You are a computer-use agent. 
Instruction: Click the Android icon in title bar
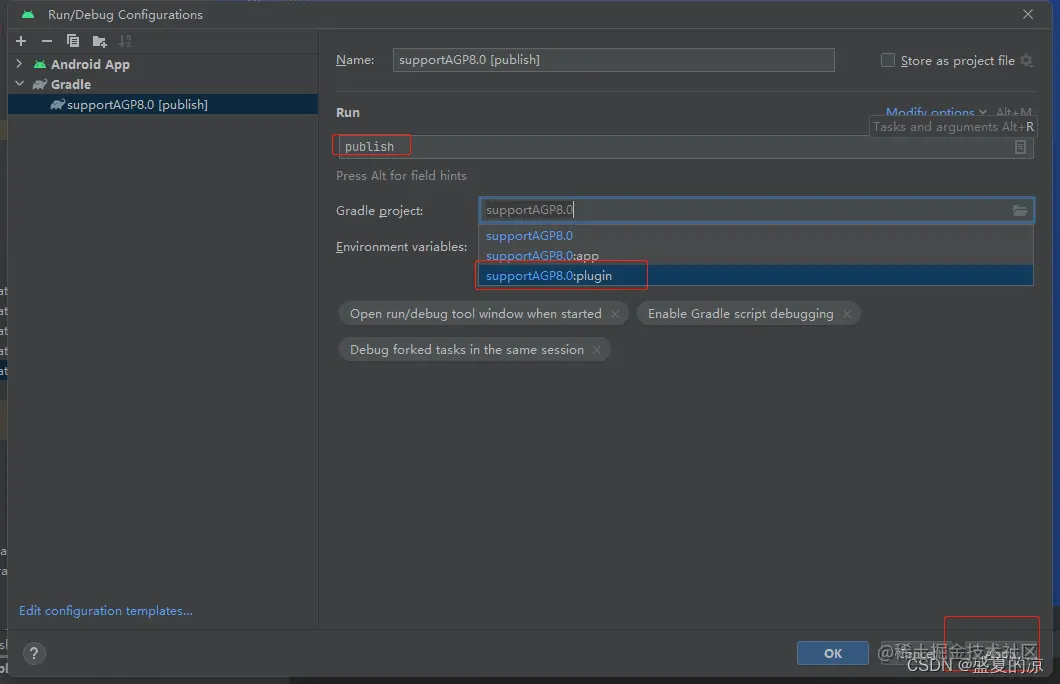28,14
